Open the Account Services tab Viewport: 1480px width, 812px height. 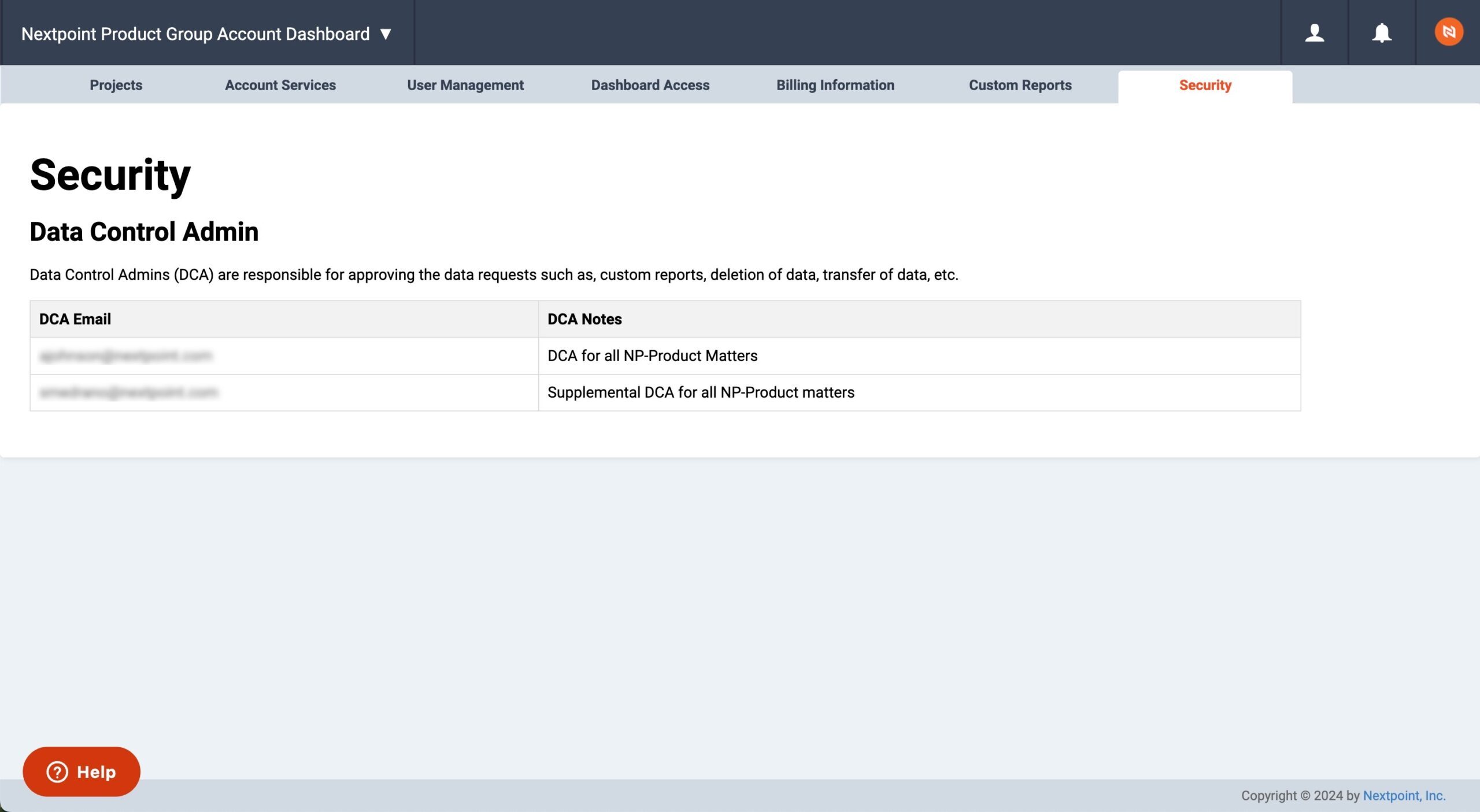pos(280,85)
